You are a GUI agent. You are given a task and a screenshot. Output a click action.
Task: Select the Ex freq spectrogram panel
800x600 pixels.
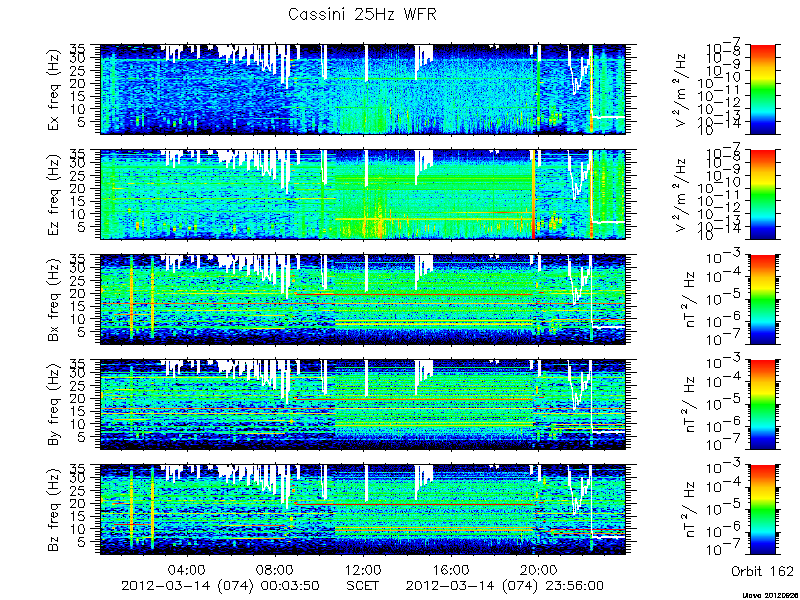(x=363, y=89)
